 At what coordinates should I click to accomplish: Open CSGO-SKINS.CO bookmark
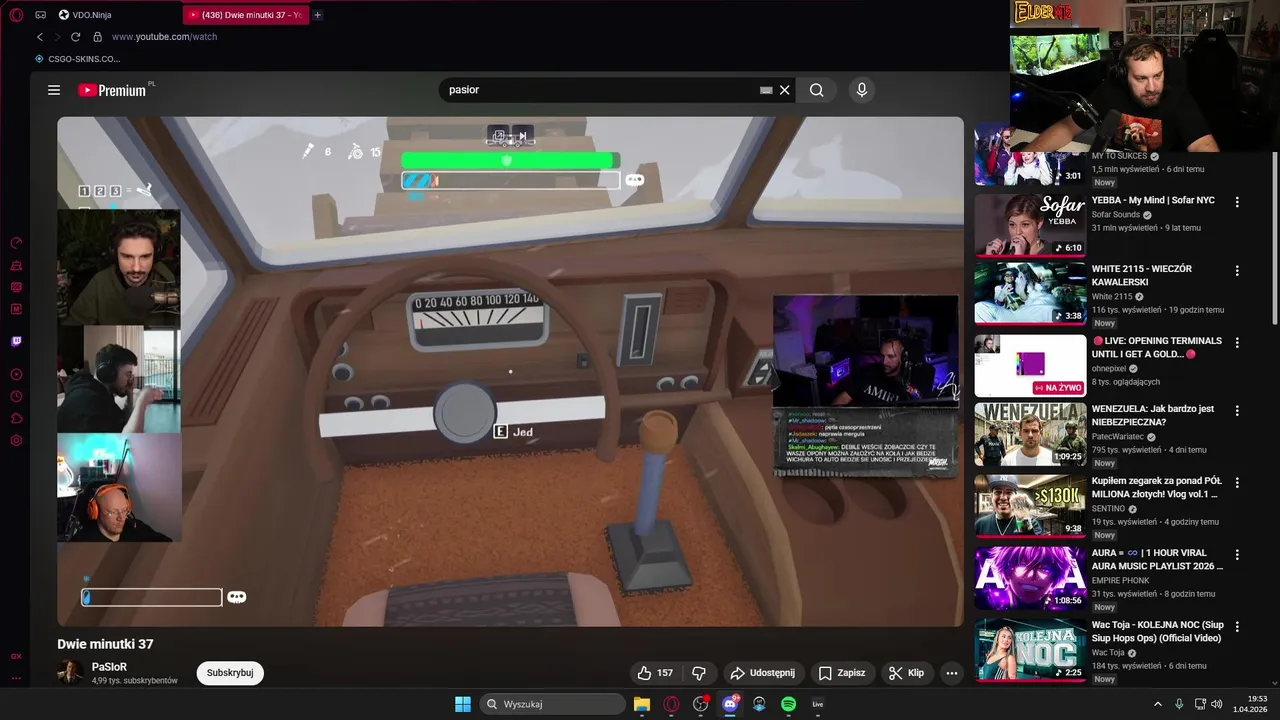coord(78,59)
